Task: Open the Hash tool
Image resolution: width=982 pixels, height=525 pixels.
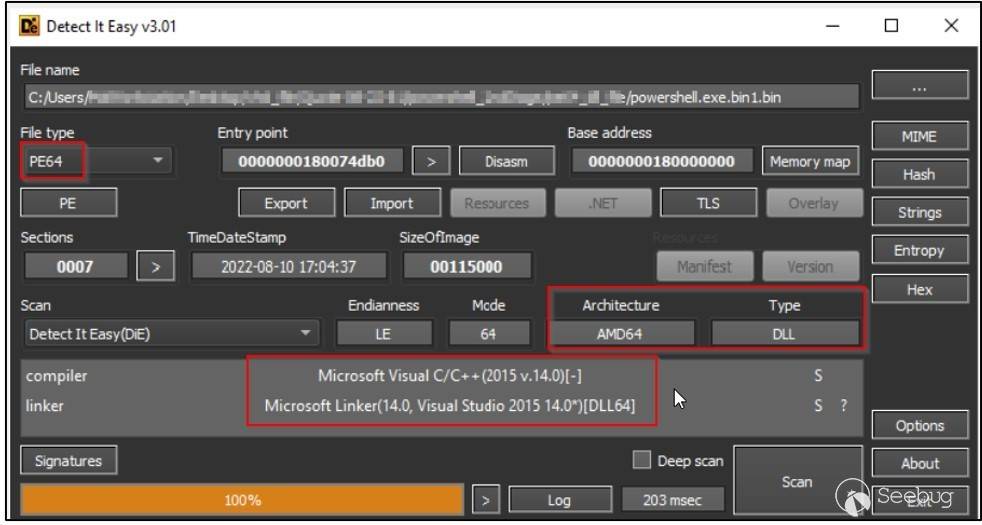Action: click(x=919, y=174)
